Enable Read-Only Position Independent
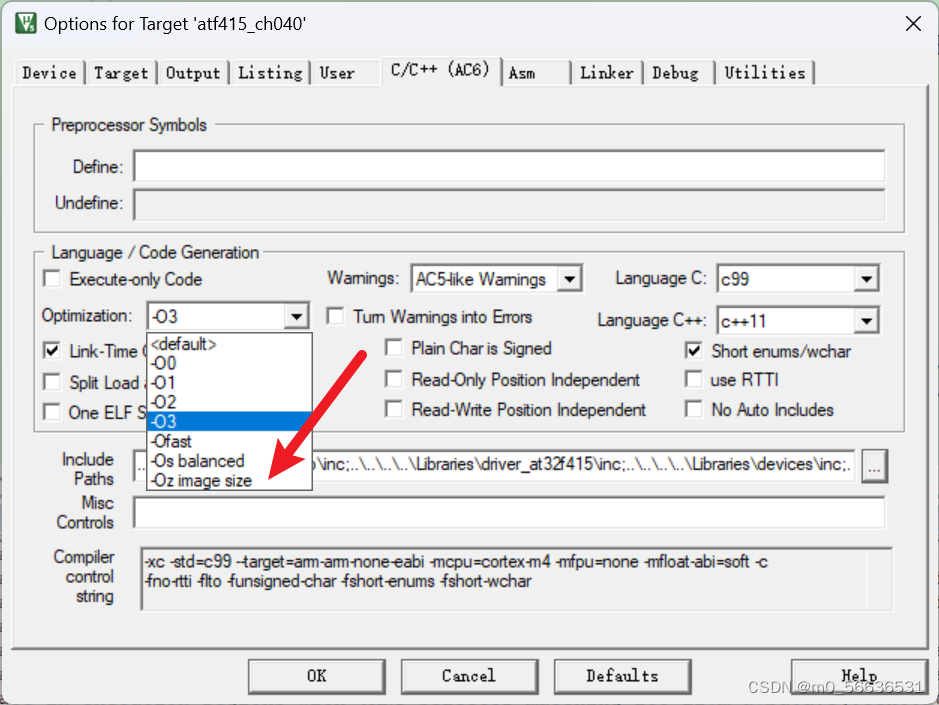The image size is (939, 705). [x=395, y=380]
